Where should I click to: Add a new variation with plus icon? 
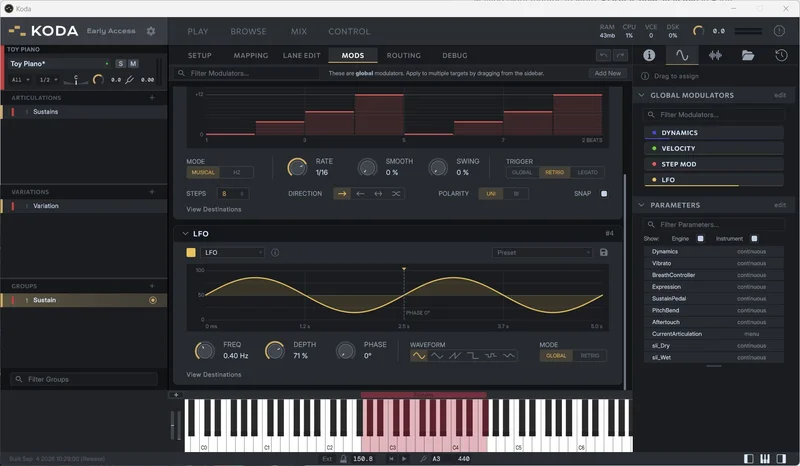pyautogui.click(x=152, y=192)
